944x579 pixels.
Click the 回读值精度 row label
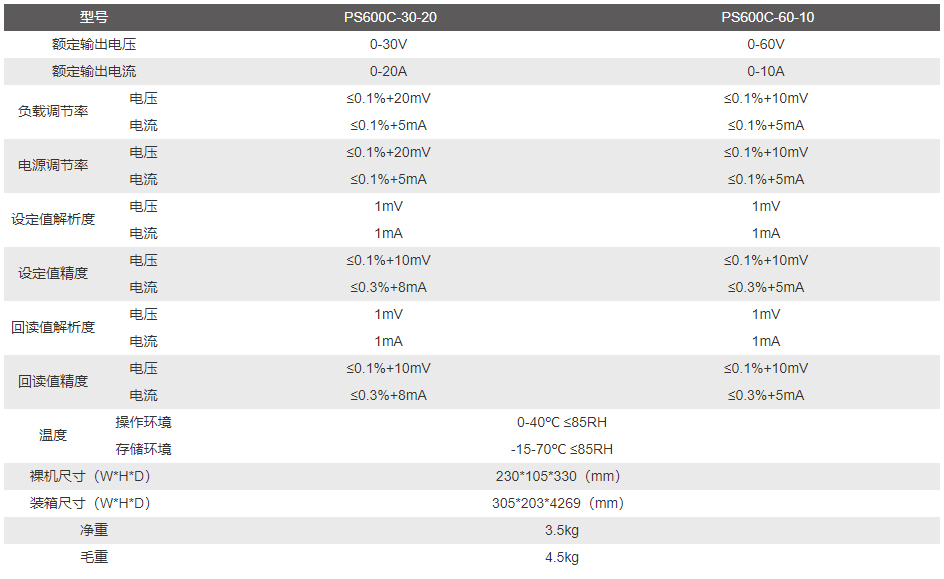coord(53,382)
